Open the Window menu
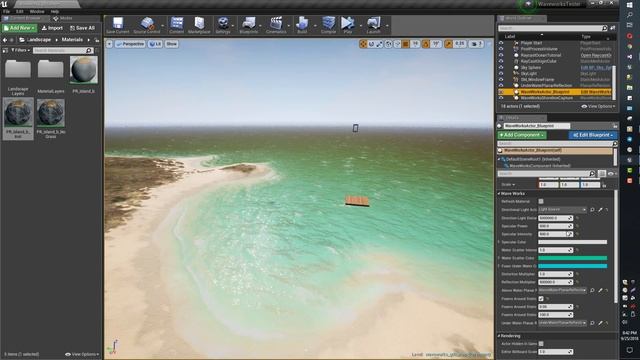The height and width of the screenshot is (360, 640). tap(37, 11)
